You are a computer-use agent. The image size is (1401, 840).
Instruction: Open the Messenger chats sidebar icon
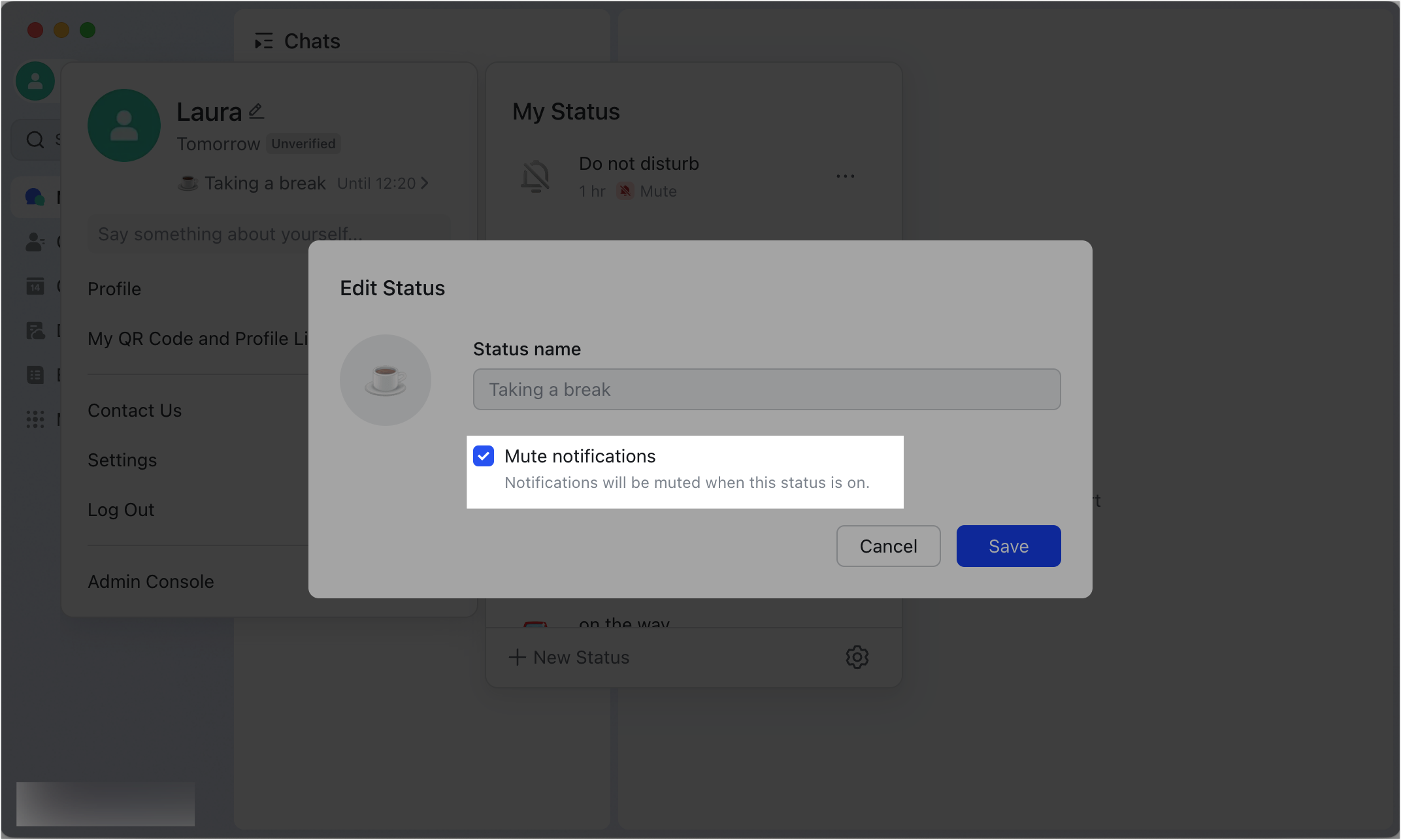[x=34, y=197]
